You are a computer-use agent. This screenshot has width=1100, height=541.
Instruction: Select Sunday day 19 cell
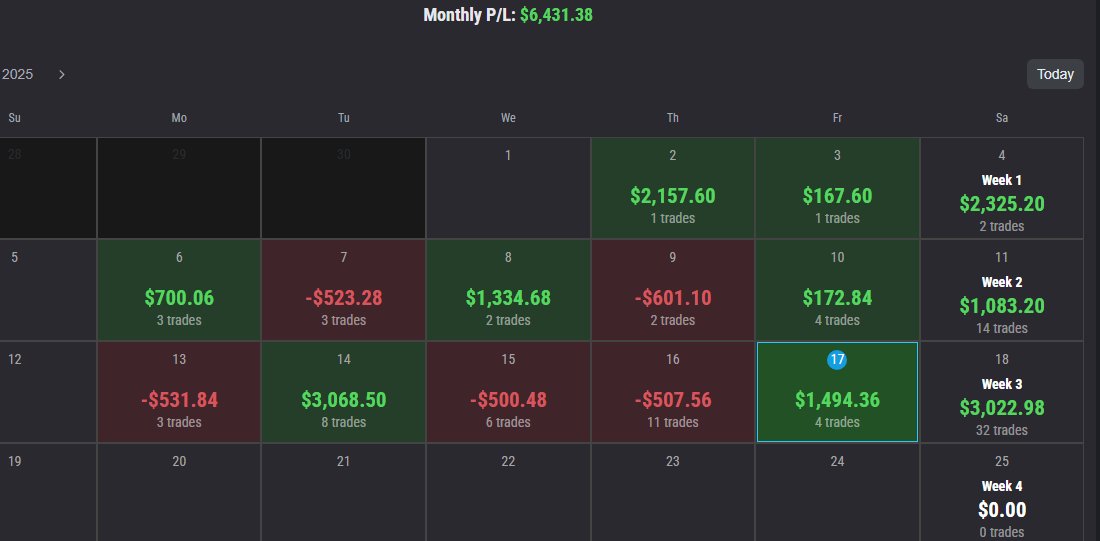click(48, 493)
